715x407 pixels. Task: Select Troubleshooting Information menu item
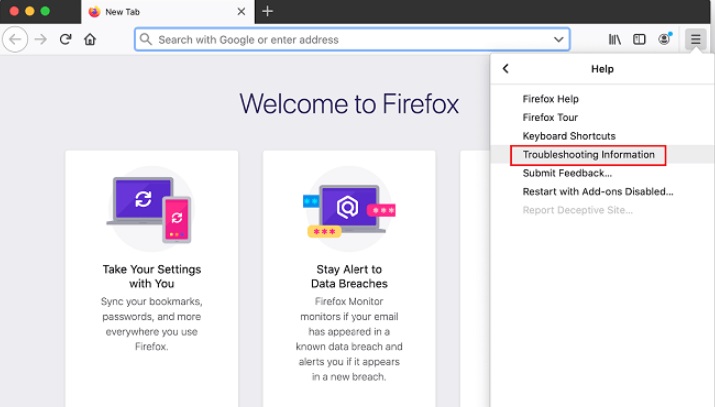coord(588,155)
